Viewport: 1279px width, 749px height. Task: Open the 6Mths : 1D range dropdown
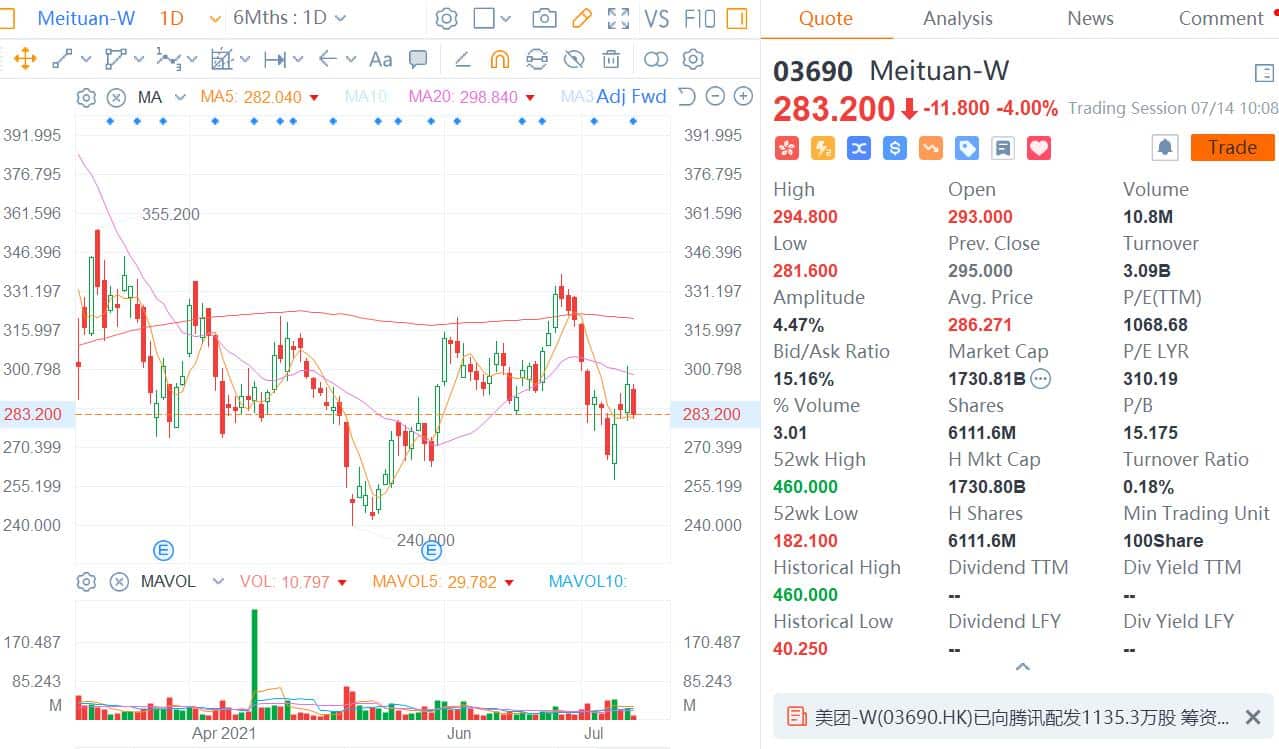pos(289,18)
